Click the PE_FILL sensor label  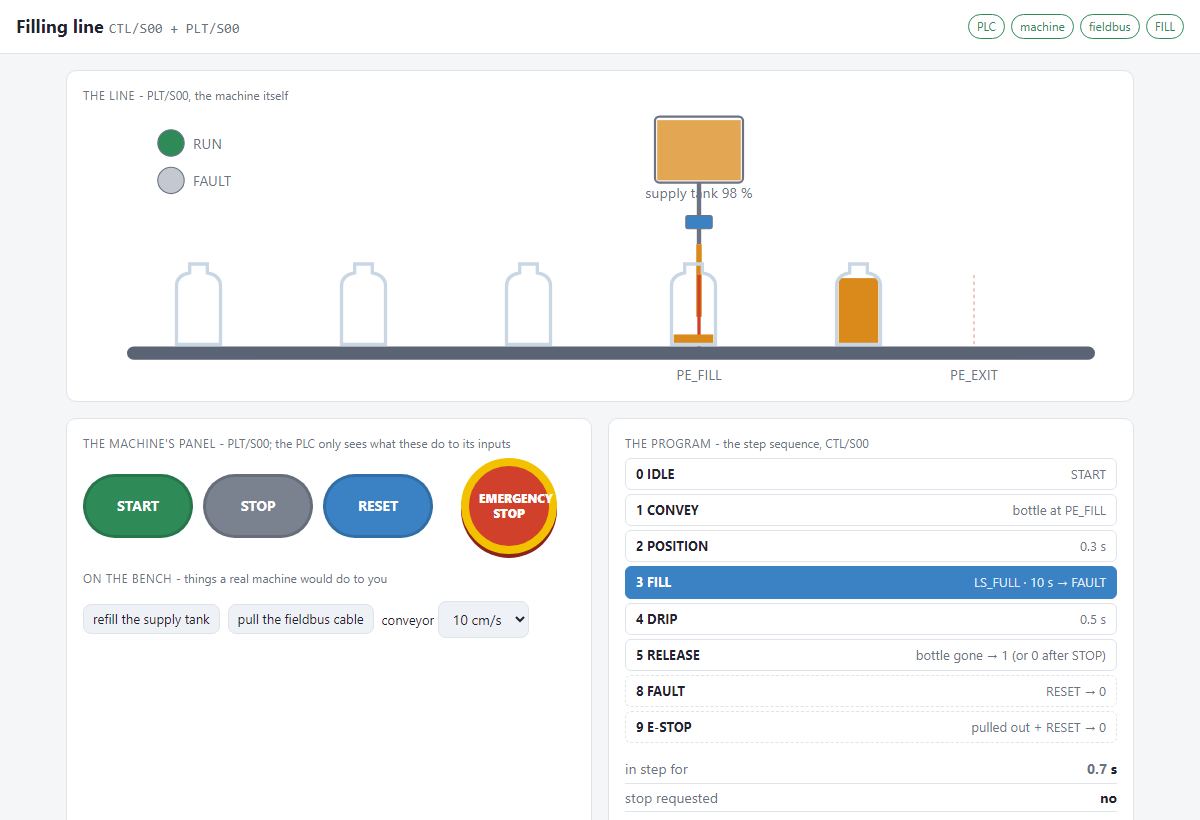[x=699, y=375]
